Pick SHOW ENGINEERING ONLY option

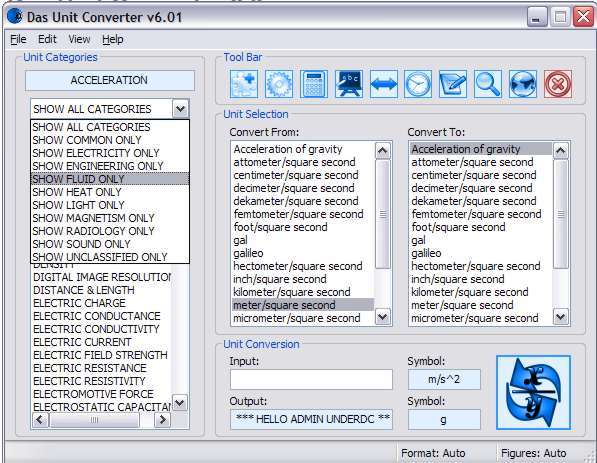pos(110,166)
